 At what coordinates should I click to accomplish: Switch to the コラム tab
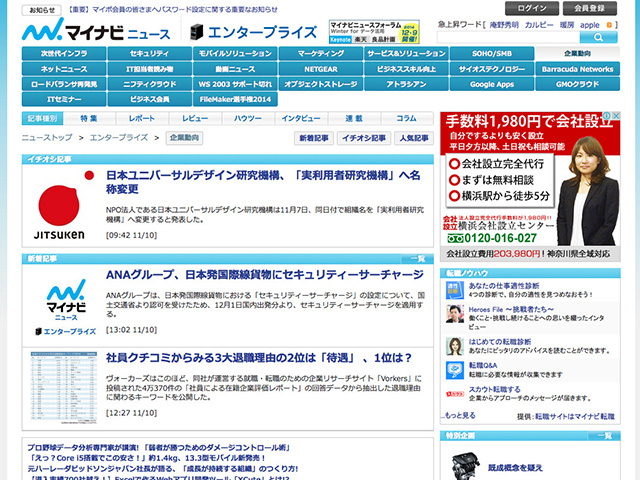(x=407, y=118)
